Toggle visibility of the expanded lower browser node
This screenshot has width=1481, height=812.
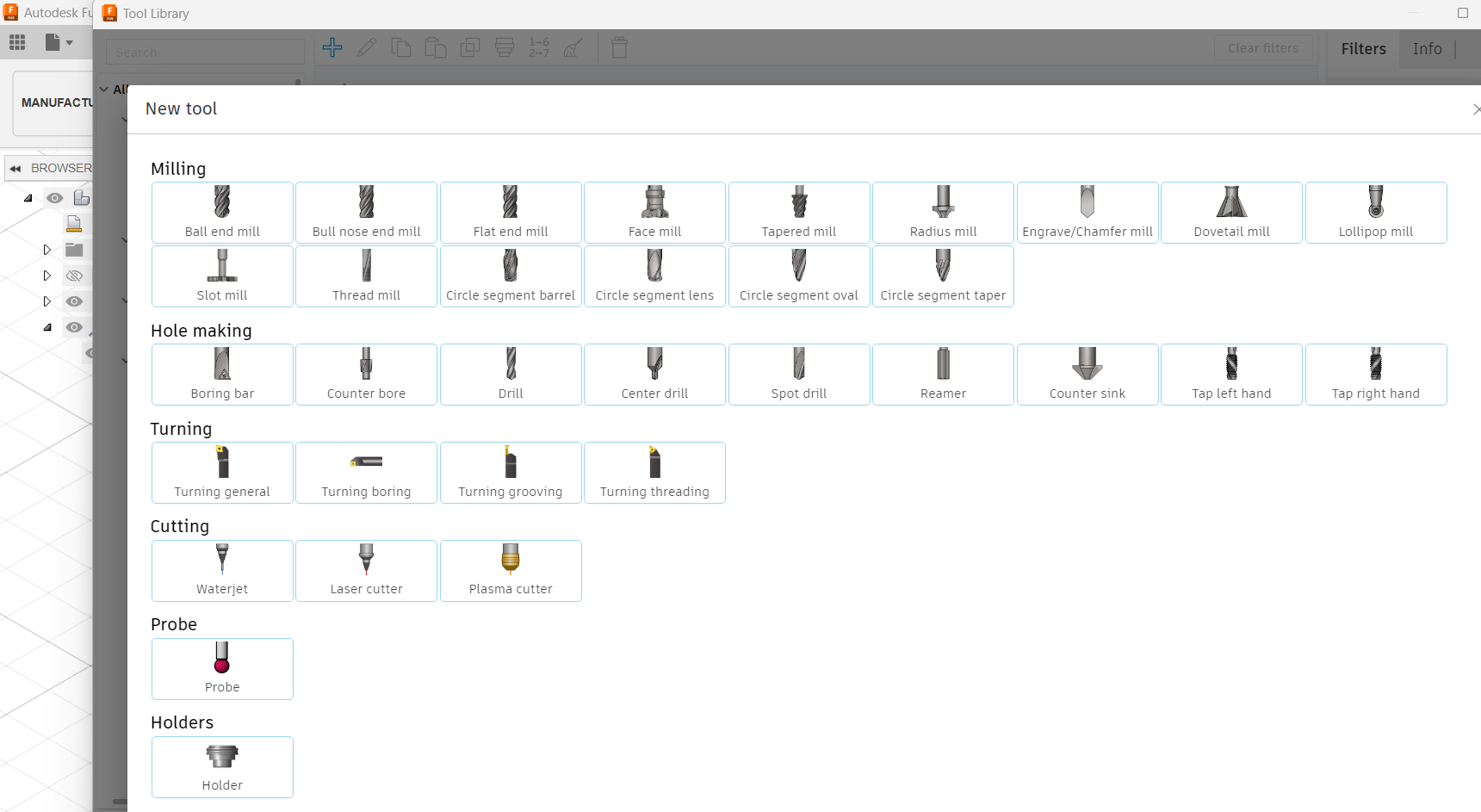[75, 327]
